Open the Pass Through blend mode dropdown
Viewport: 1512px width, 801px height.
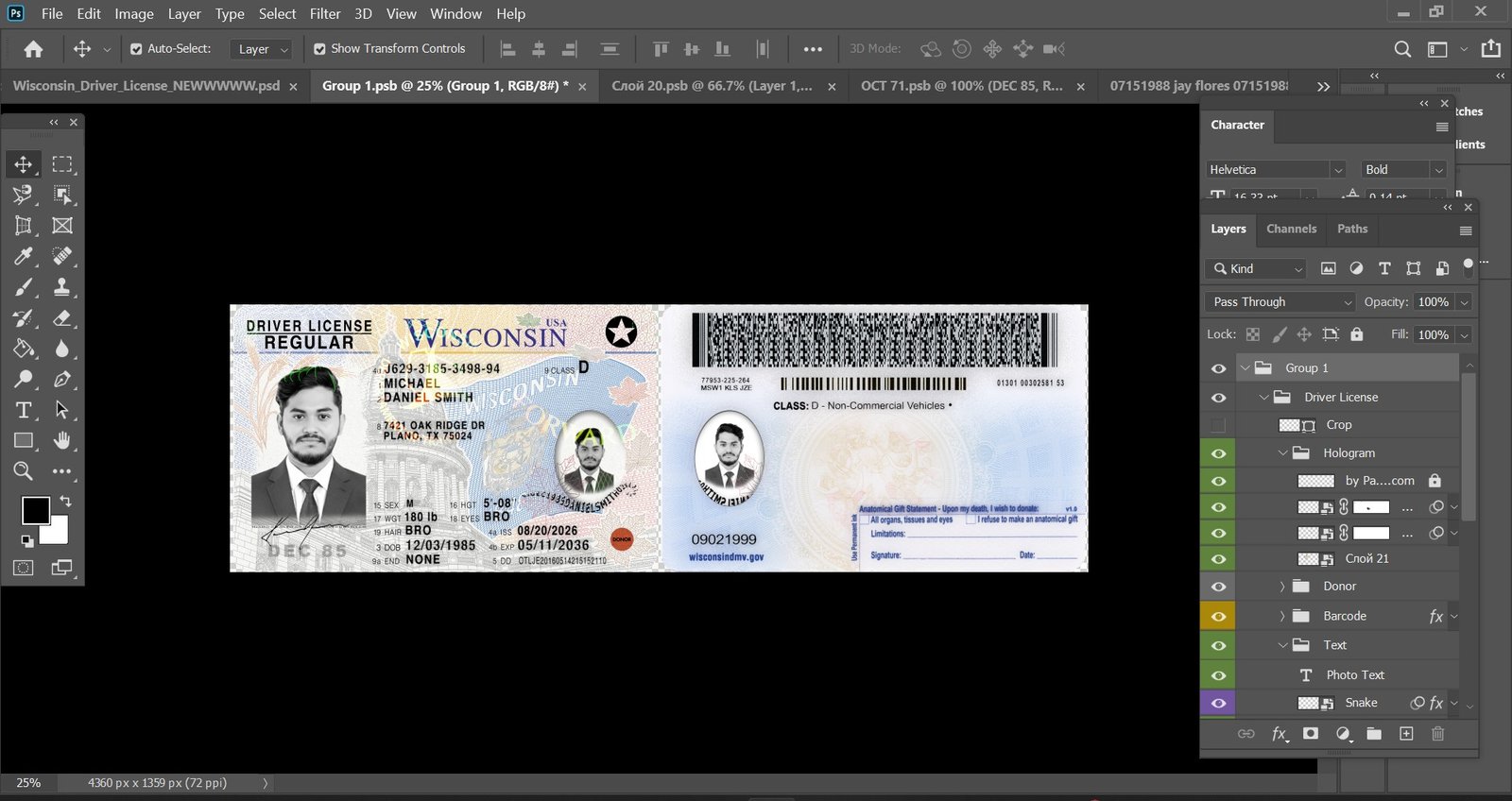(1280, 302)
